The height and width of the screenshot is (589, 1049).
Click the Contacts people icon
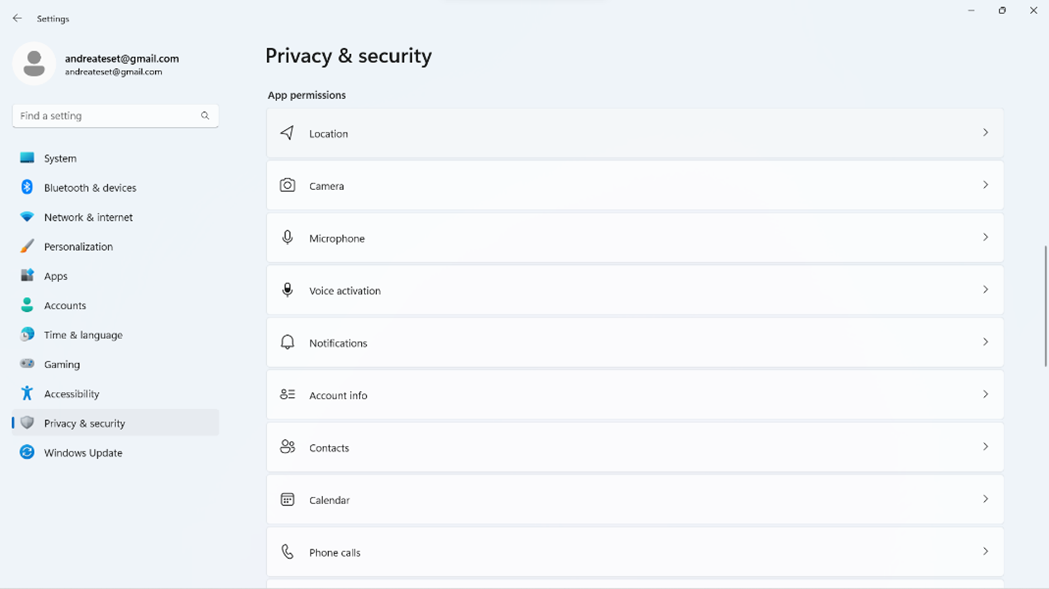pyautogui.click(x=287, y=447)
